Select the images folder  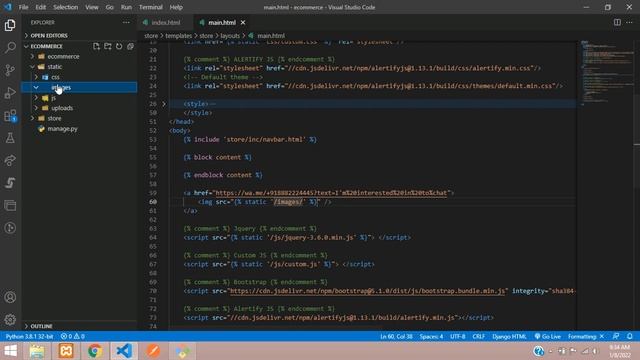click(x=80, y=87)
